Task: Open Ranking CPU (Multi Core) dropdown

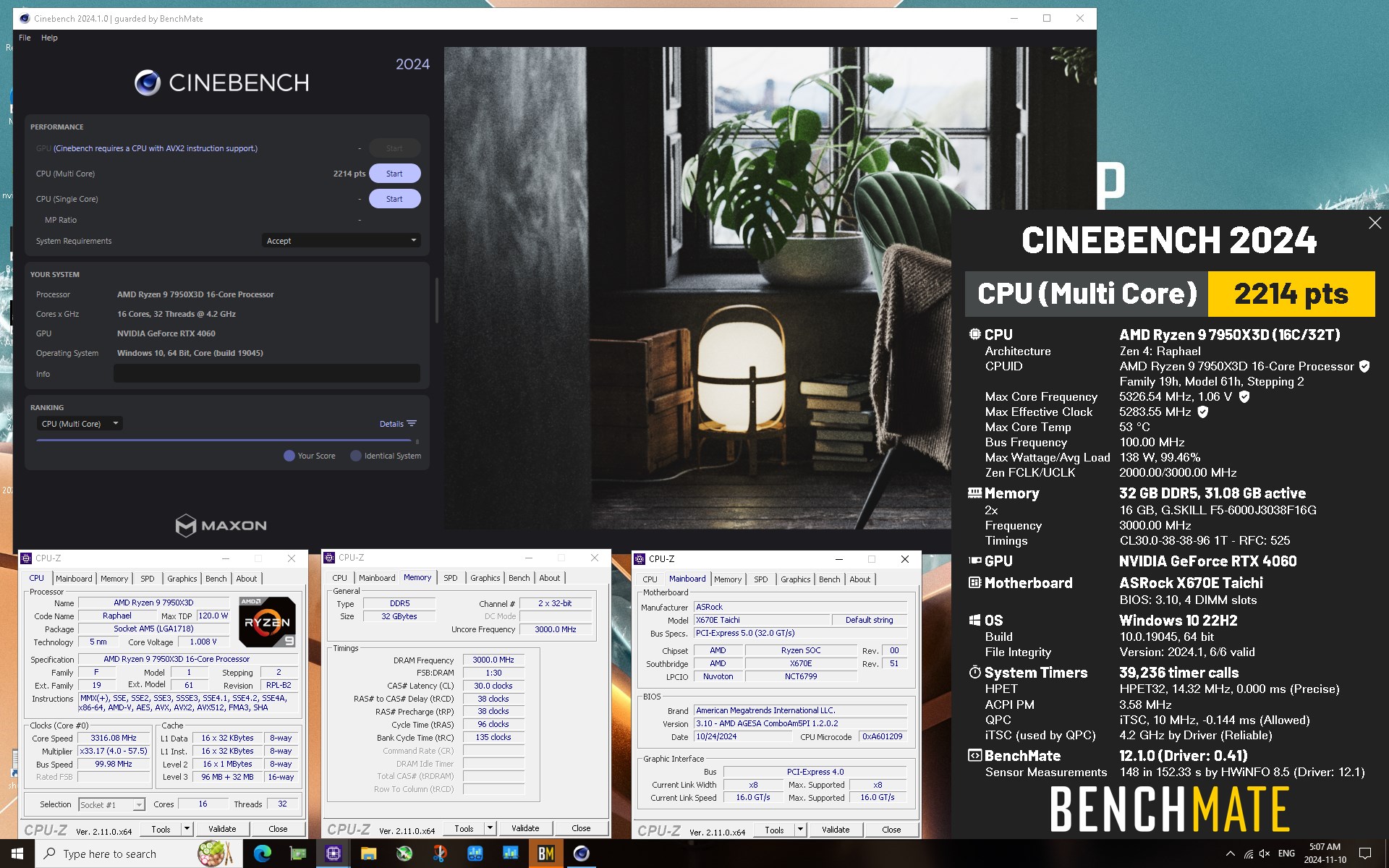Action: coord(80,424)
